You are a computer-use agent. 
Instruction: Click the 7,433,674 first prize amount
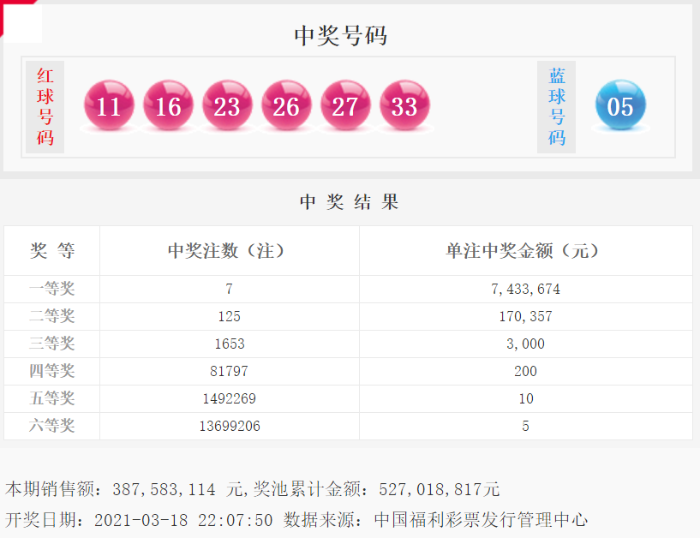pos(528,289)
